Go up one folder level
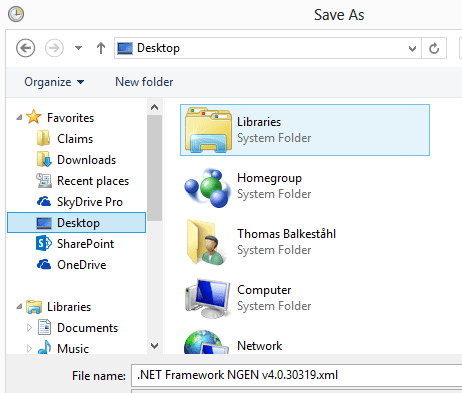 coord(101,48)
